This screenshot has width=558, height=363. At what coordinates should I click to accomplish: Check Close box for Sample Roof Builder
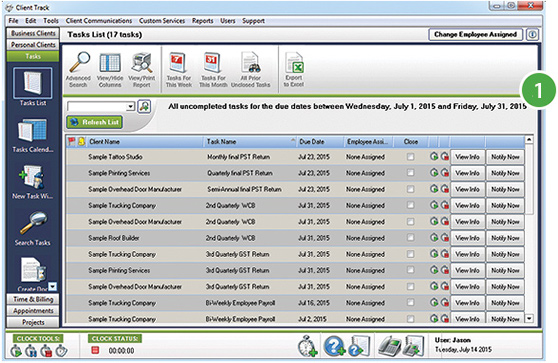click(x=410, y=237)
